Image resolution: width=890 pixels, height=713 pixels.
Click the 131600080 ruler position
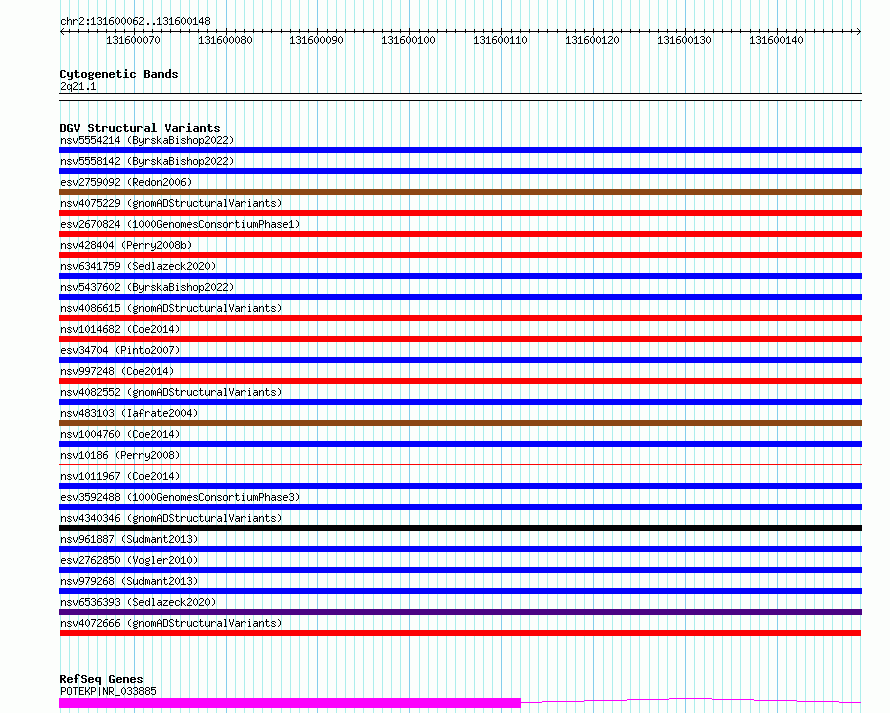click(x=225, y=40)
